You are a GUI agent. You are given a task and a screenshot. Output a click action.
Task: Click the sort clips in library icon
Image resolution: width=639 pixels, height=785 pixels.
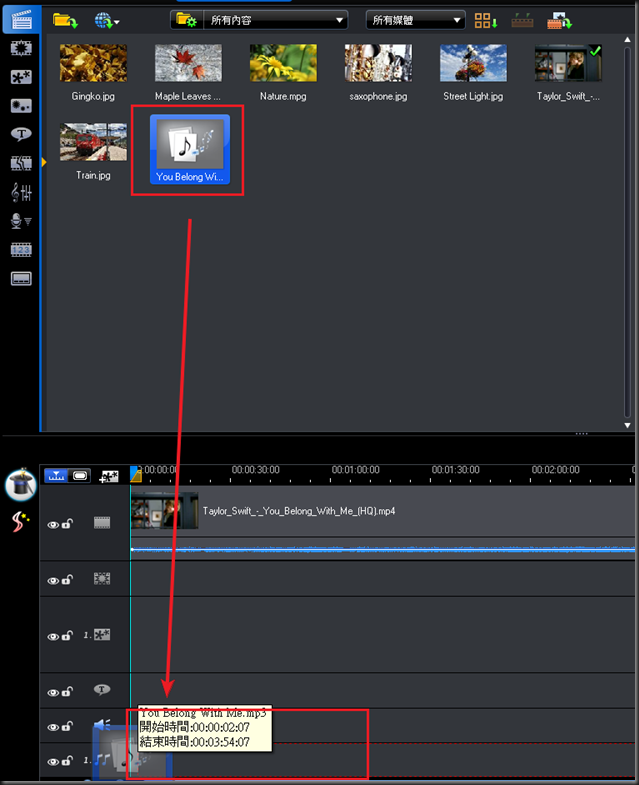coord(485,21)
